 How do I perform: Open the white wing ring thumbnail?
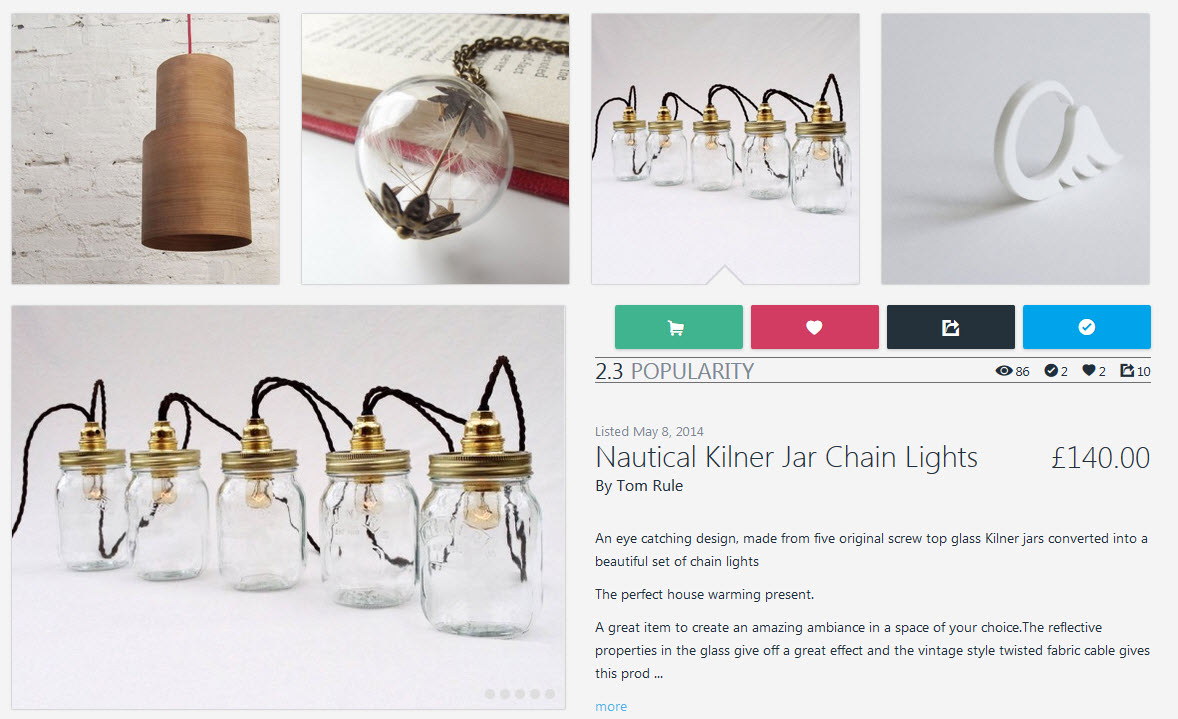(1015, 149)
